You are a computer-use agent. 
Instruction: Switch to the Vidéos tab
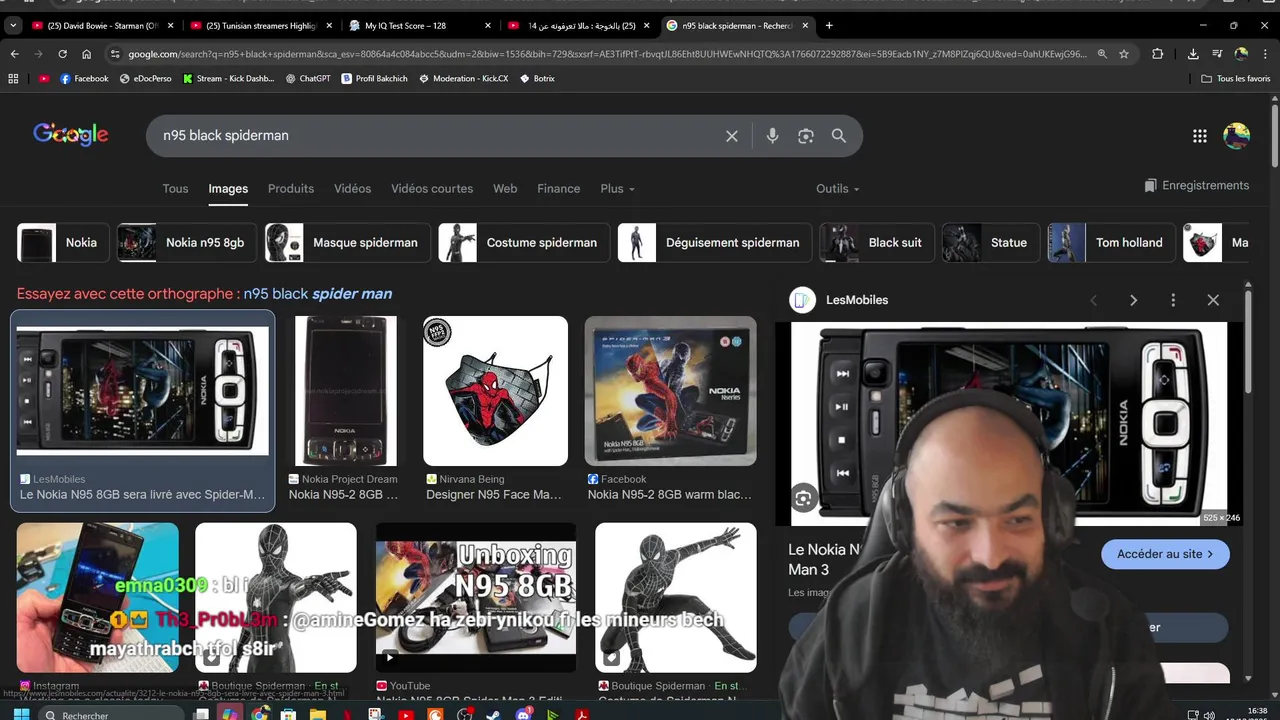click(352, 188)
